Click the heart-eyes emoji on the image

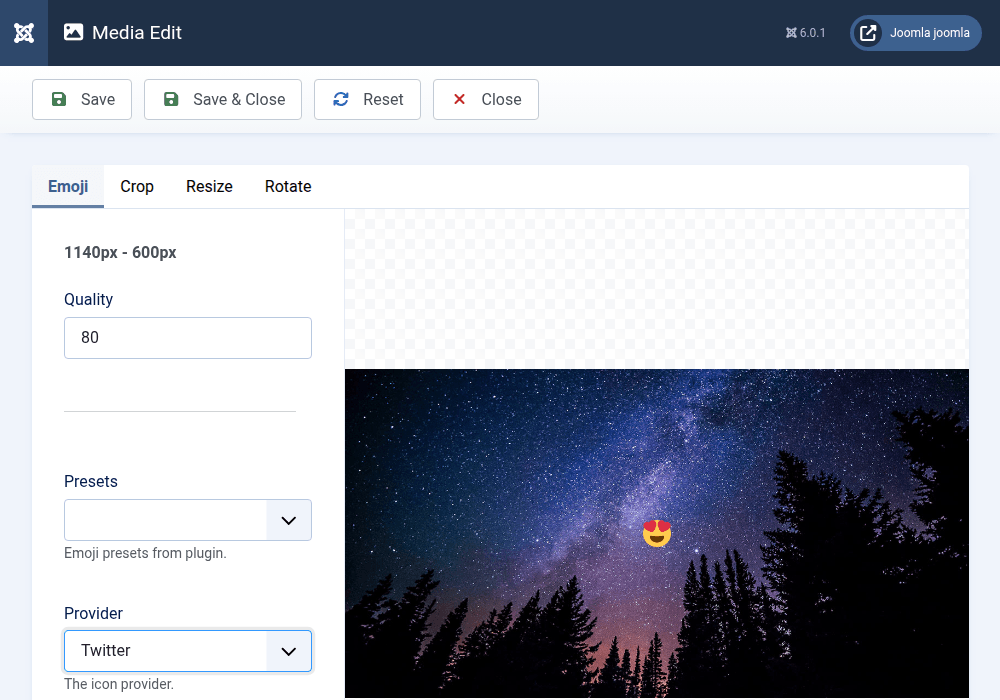[656, 533]
